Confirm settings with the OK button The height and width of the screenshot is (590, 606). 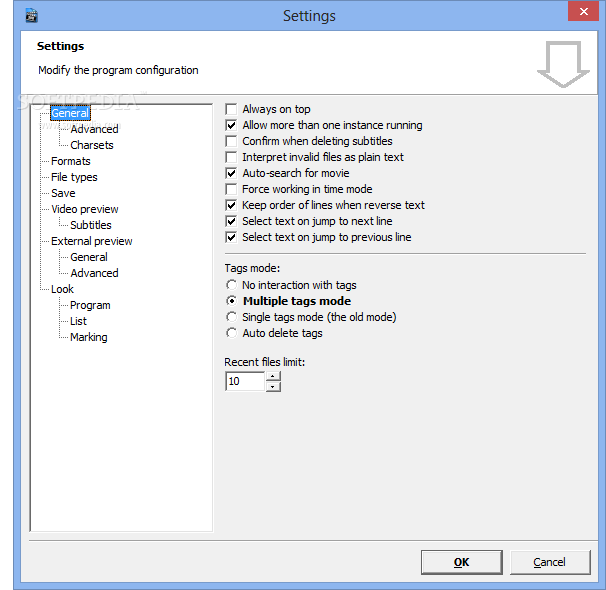click(x=461, y=562)
